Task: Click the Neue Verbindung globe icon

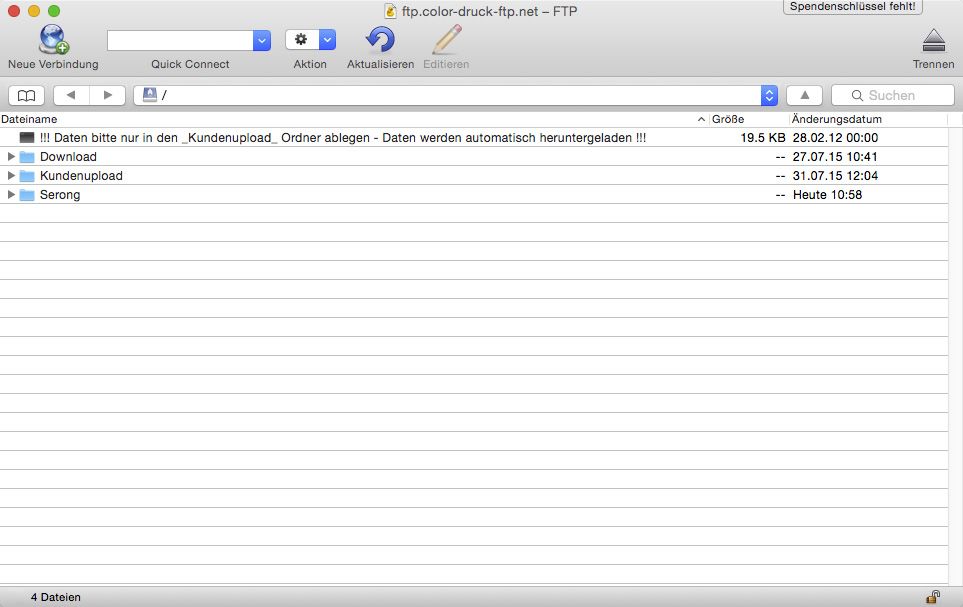Action: (x=53, y=39)
